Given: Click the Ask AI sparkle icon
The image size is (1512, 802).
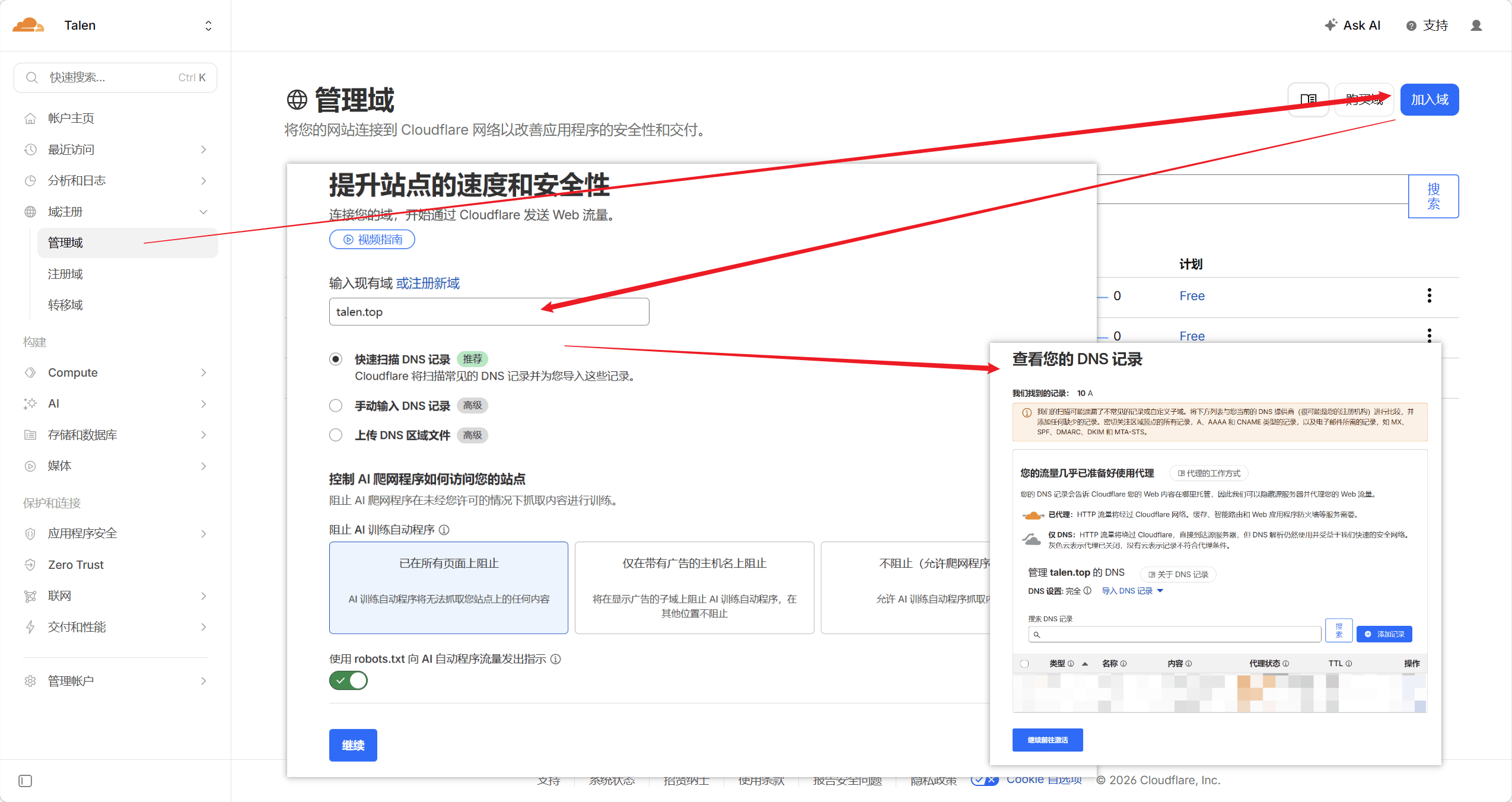Looking at the screenshot, I should click(1330, 25).
